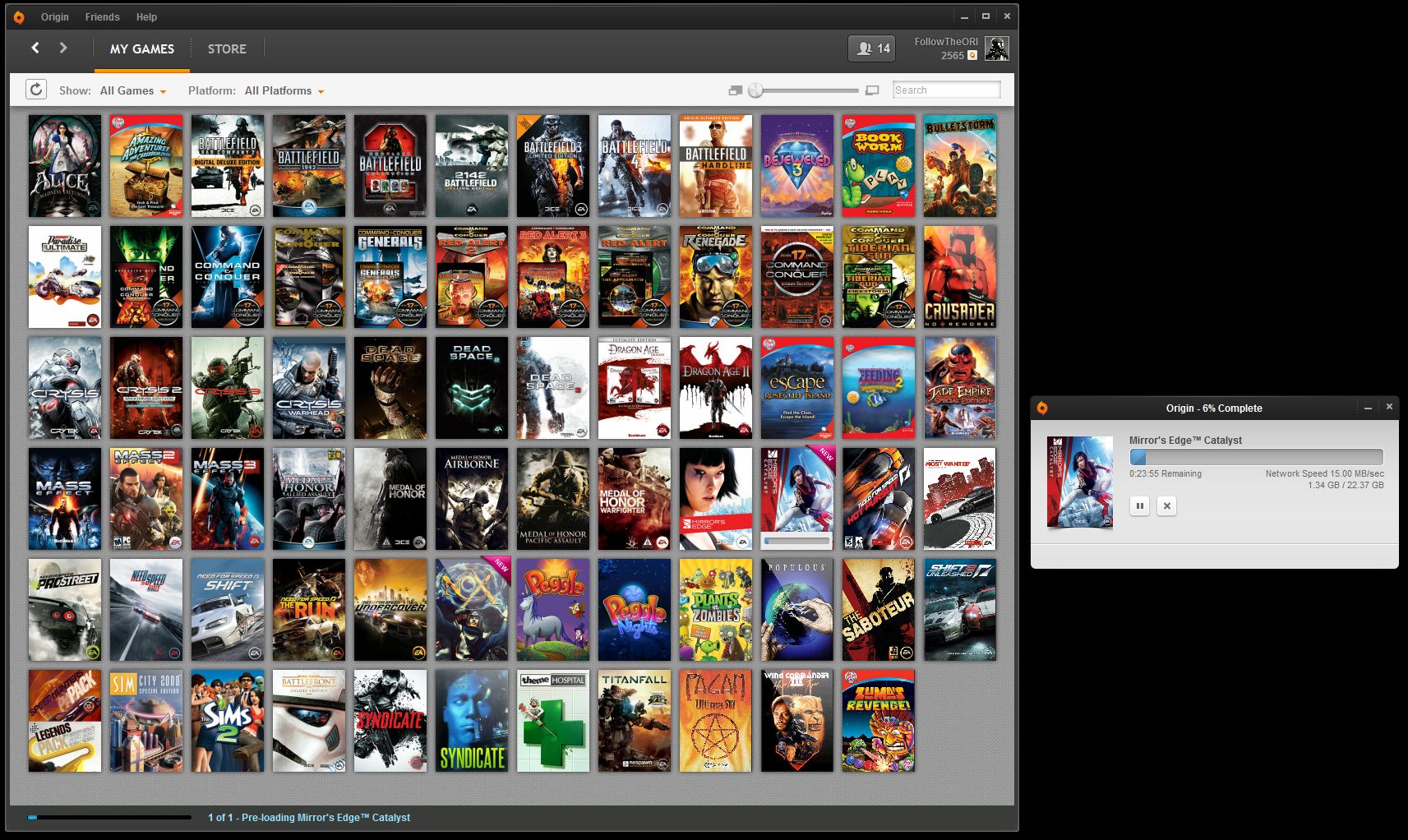
Task: Select The Sims 2 game tile
Action: coord(228,721)
